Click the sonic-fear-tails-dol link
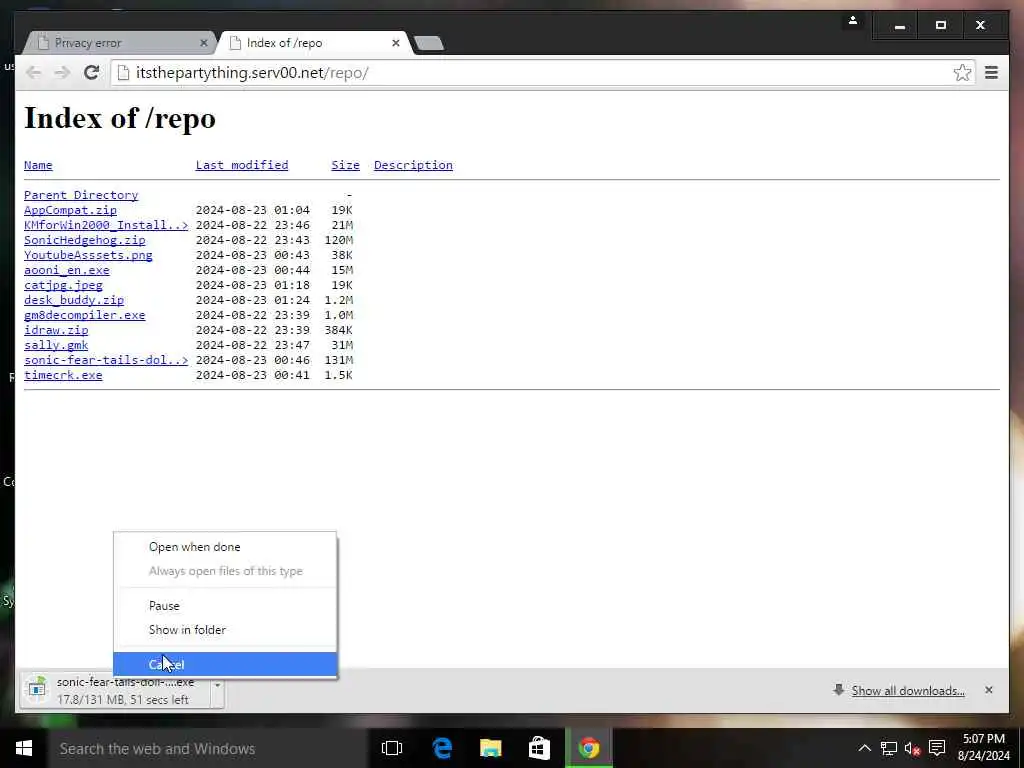 (106, 360)
